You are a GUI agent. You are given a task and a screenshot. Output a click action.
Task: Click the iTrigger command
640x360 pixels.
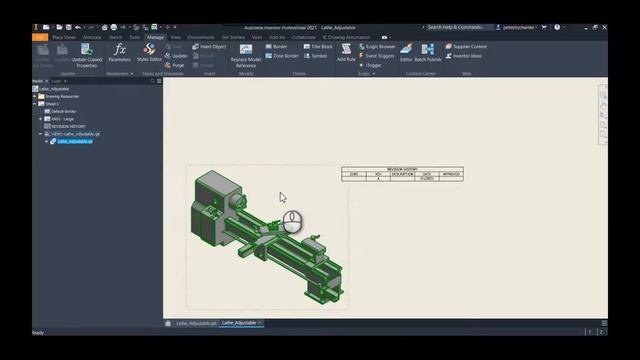point(370,65)
